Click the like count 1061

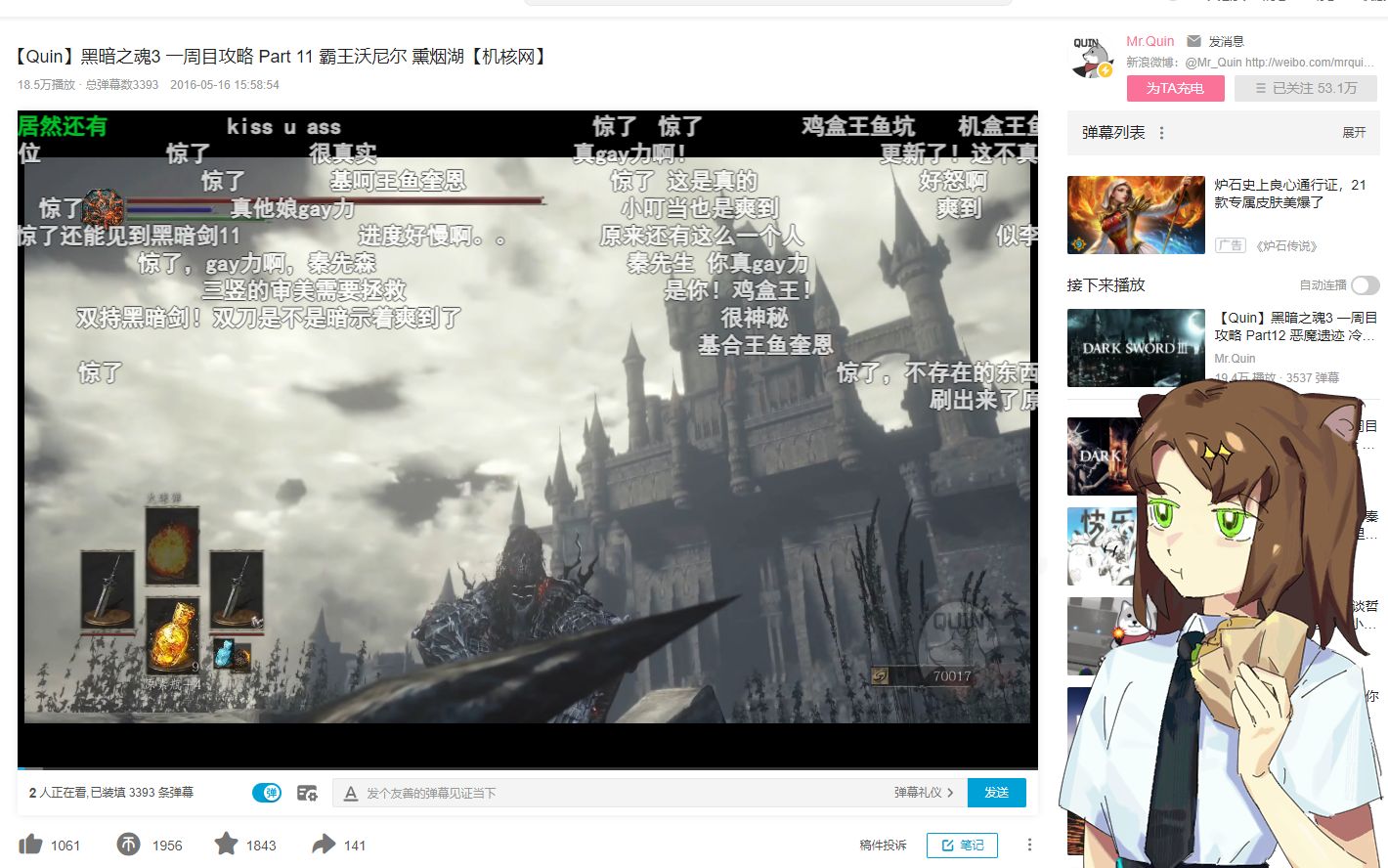[65, 846]
